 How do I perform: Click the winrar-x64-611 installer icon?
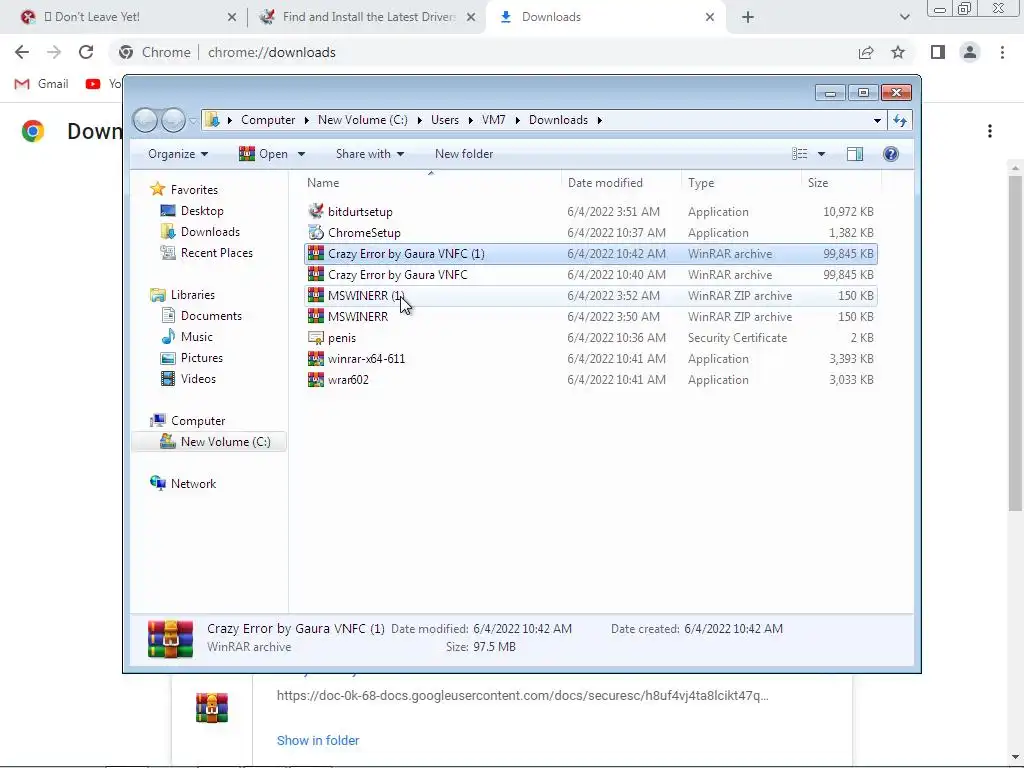click(316, 359)
